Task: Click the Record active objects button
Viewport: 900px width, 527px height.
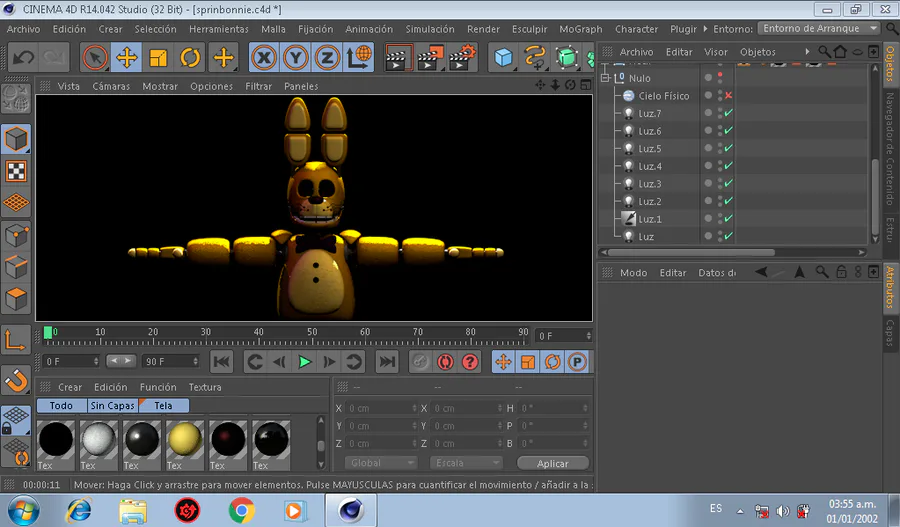Action: (x=421, y=362)
